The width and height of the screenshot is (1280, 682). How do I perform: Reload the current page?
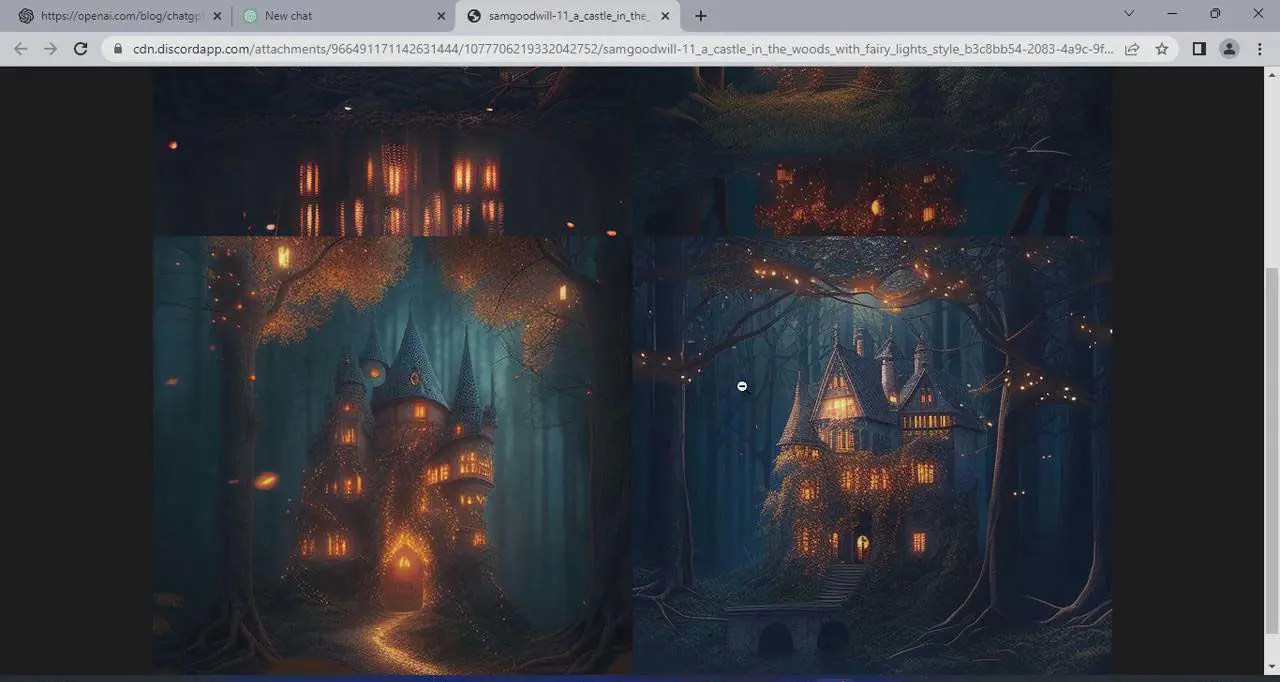tap(81, 49)
